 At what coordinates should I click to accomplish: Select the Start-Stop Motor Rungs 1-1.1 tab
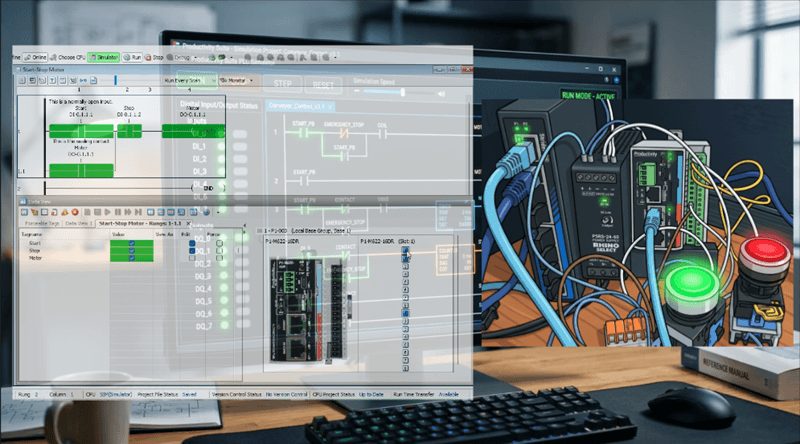(140, 224)
